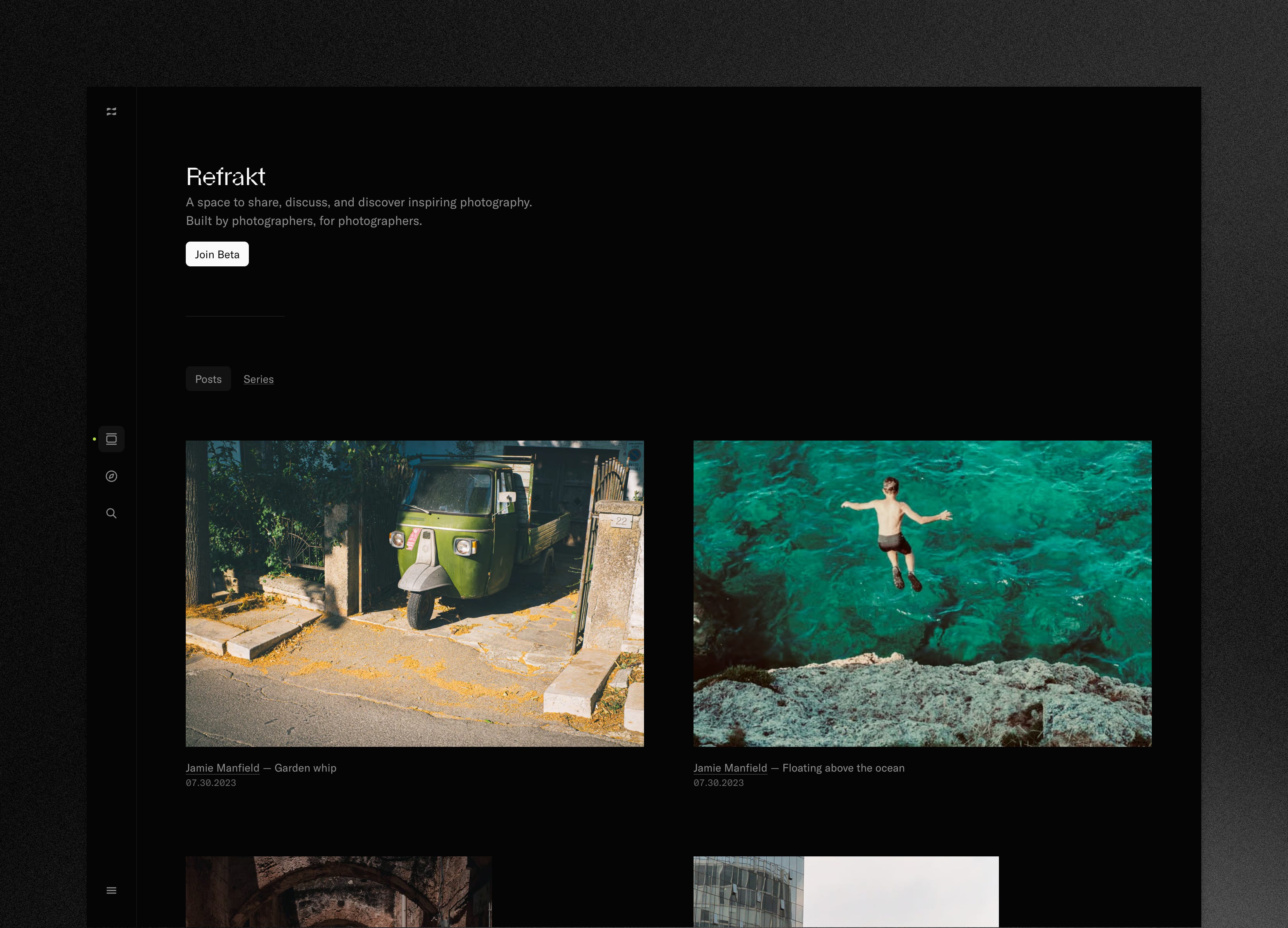
Task: Click the Refrakt page heading
Action: [226, 177]
